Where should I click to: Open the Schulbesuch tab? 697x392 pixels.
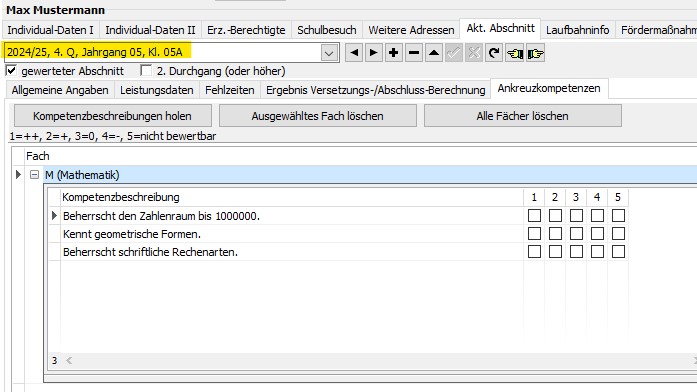(327, 30)
